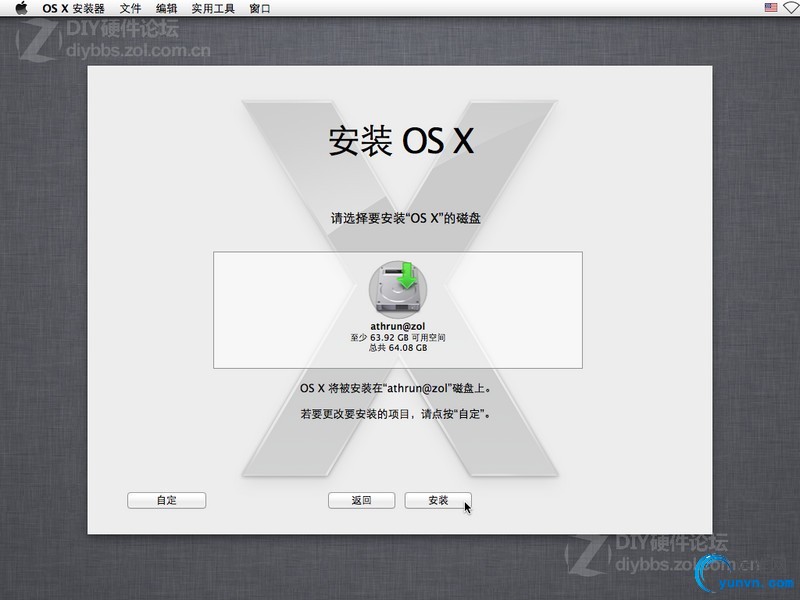Open the Apple menu

[x=21, y=8]
